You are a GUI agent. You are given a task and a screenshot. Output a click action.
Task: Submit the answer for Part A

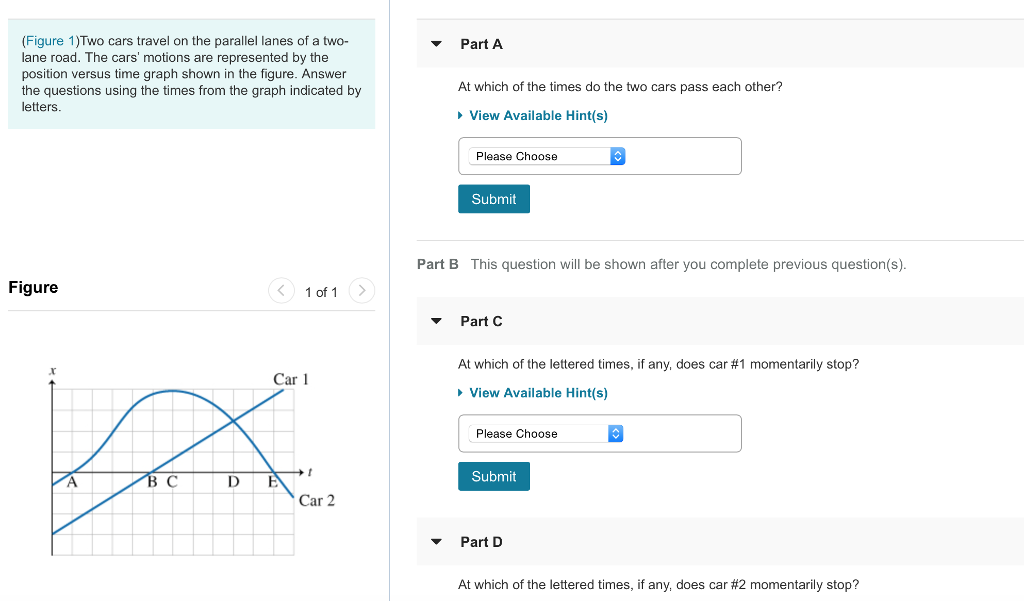coord(493,198)
